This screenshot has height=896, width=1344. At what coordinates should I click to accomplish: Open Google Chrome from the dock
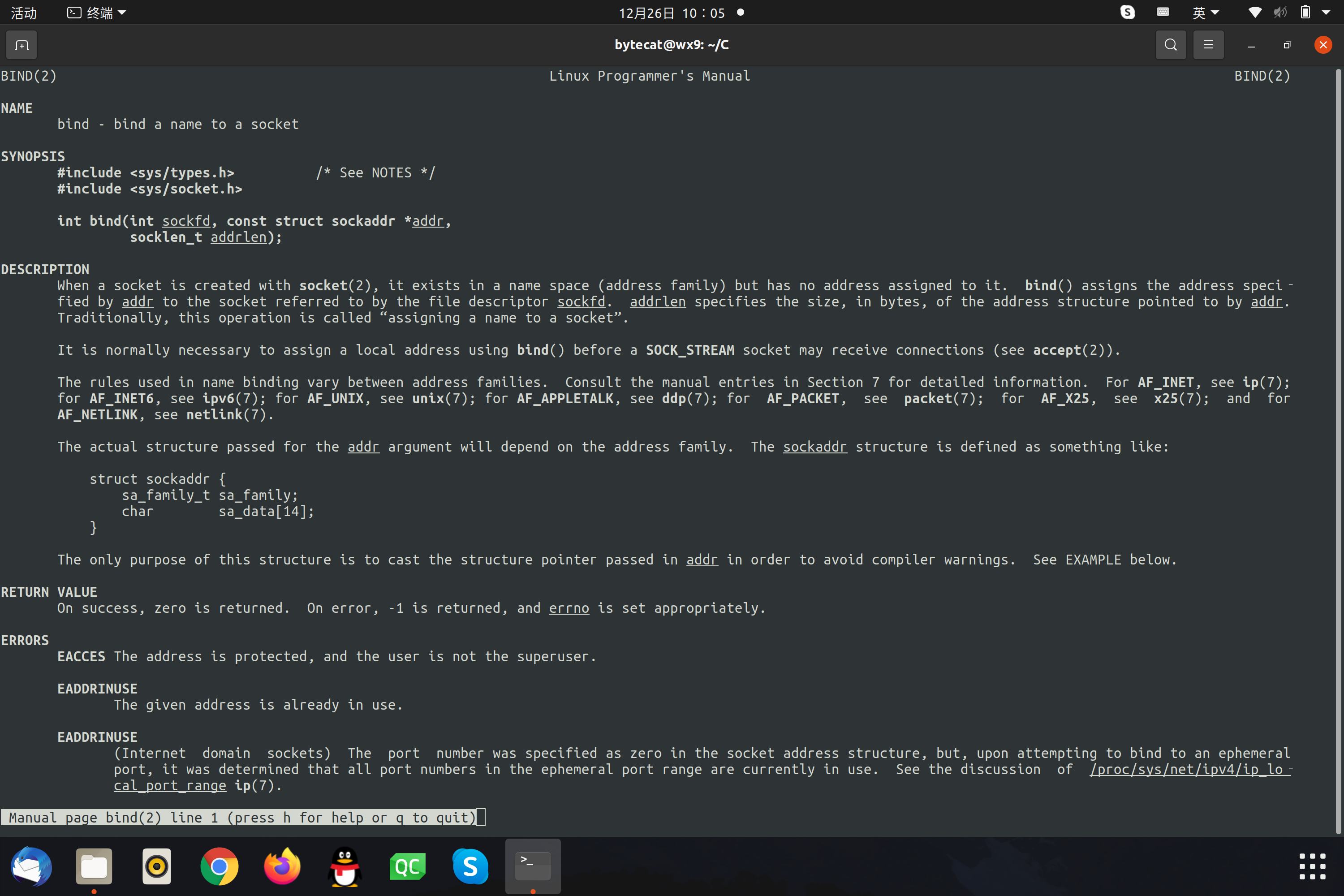click(x=220, y=866)
